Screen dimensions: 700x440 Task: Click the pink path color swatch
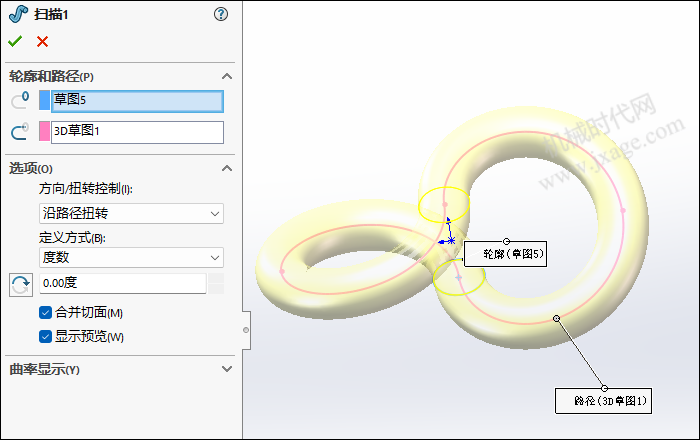(x=45, y=132)
